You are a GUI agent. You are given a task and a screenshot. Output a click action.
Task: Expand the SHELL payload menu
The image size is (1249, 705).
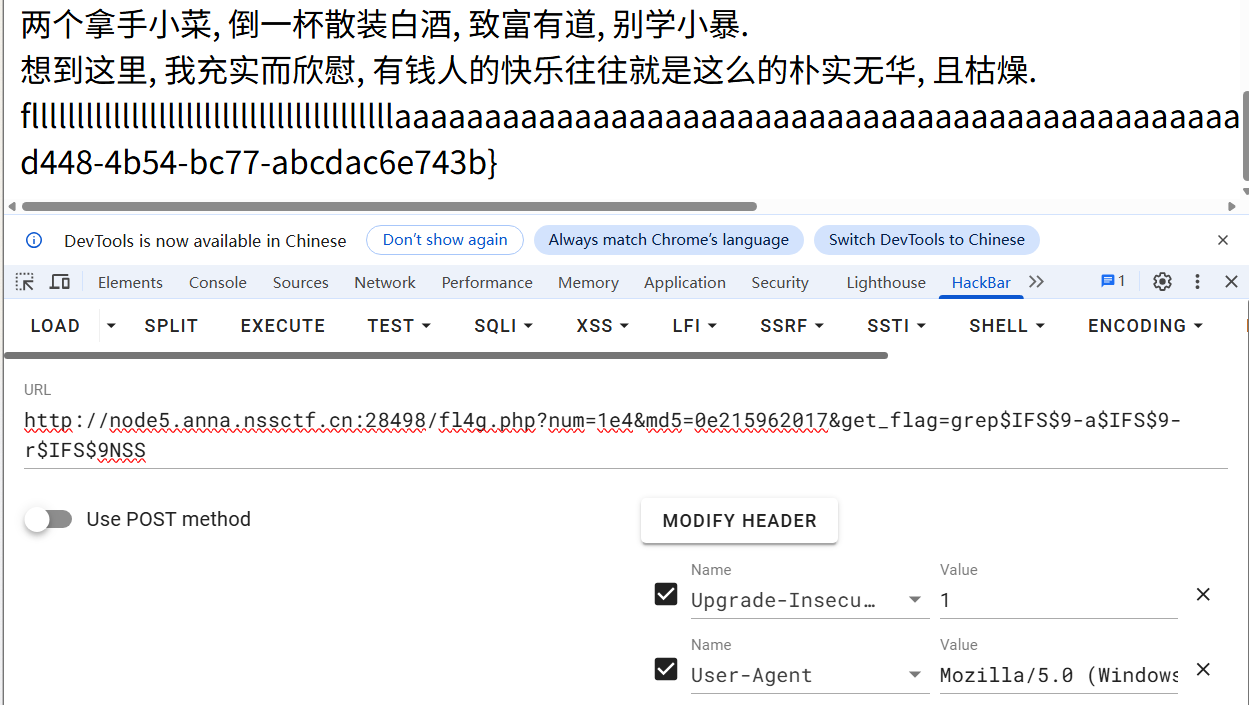pyautogui.click(x=1007, y=326)
